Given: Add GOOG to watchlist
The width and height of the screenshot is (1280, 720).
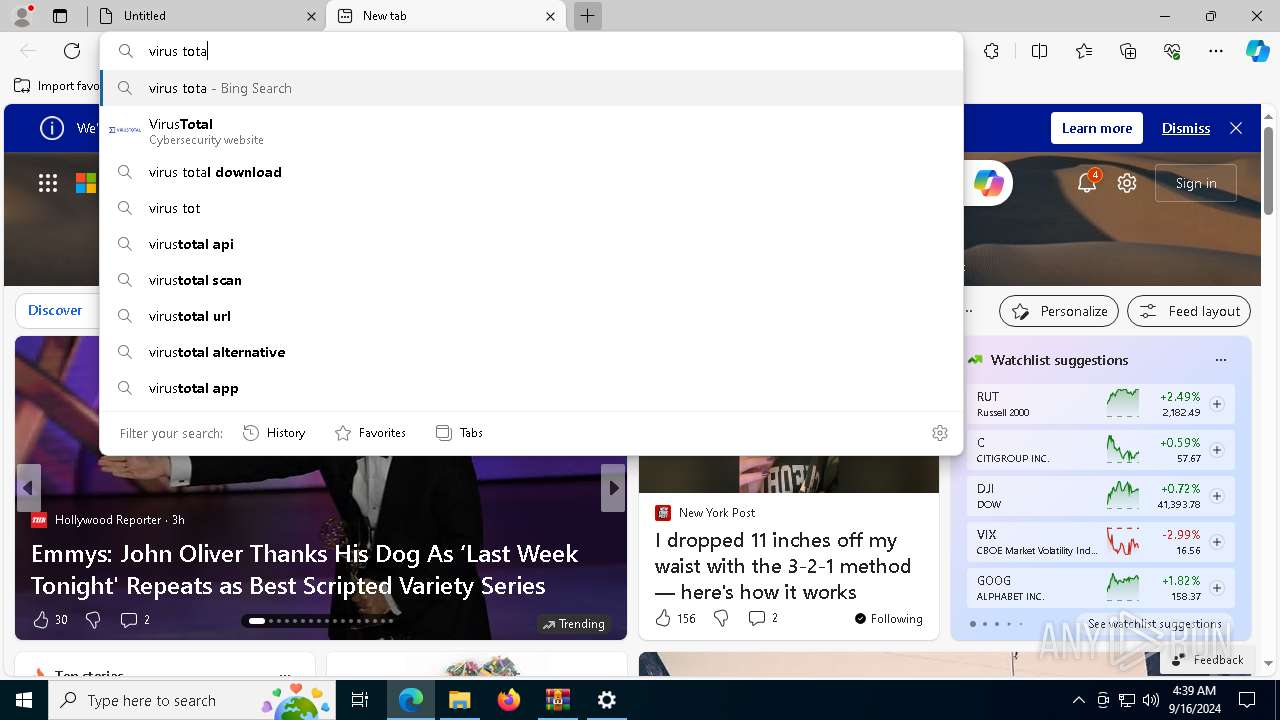Looking at the screenshot, I should pos(1217,588).
